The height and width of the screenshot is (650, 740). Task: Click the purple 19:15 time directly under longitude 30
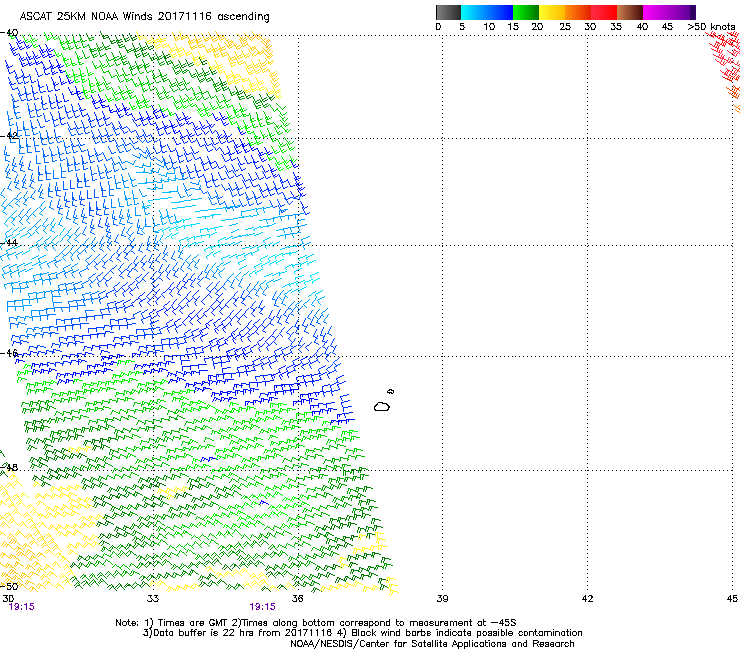pyautogui.click(x=22, y=607)
